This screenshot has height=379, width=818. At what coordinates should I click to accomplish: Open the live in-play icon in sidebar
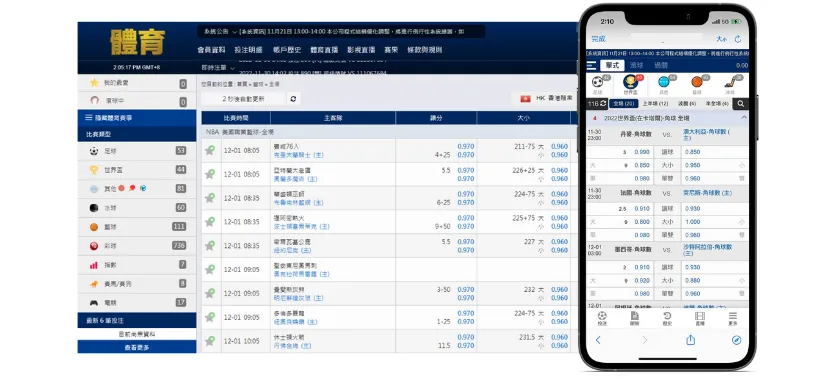click(94, 100)
